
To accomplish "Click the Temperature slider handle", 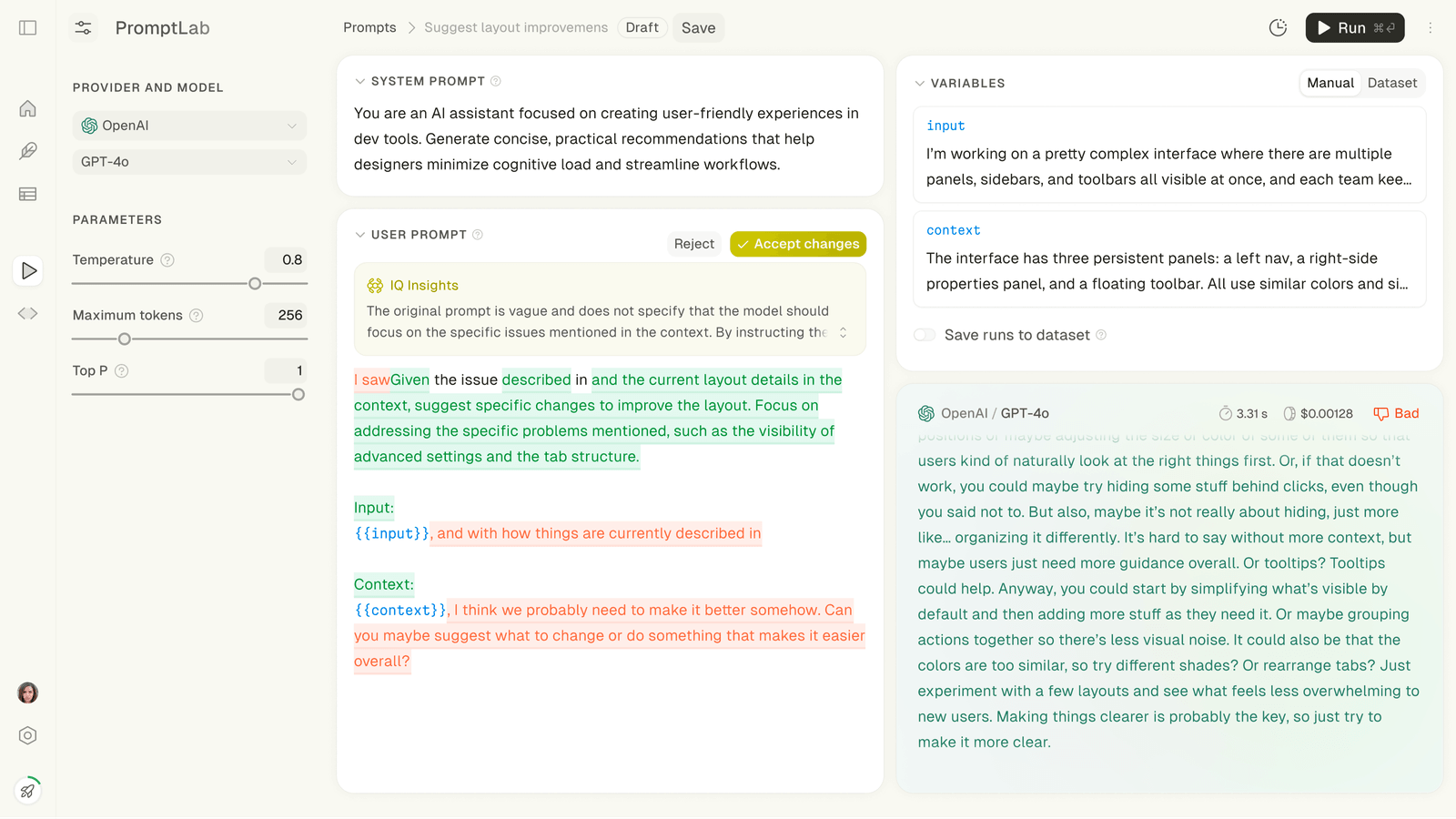I will 255,283.
